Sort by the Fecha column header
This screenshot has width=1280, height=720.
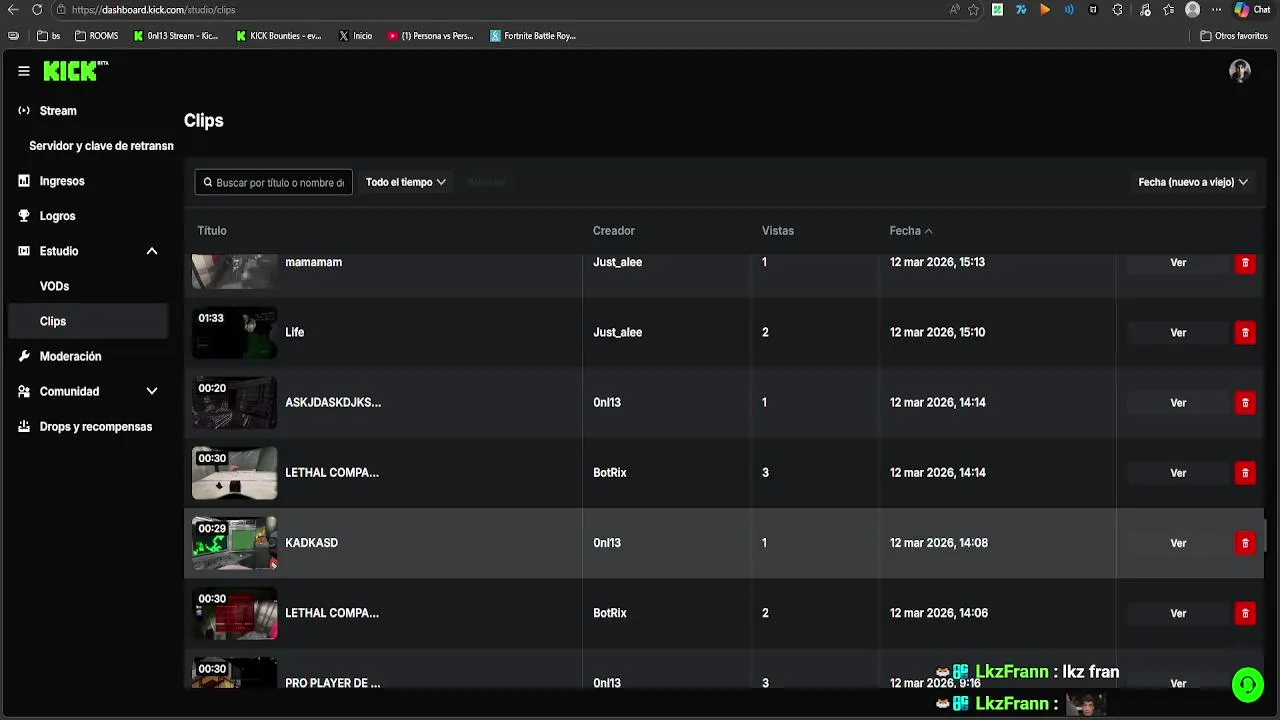[911, 230]
